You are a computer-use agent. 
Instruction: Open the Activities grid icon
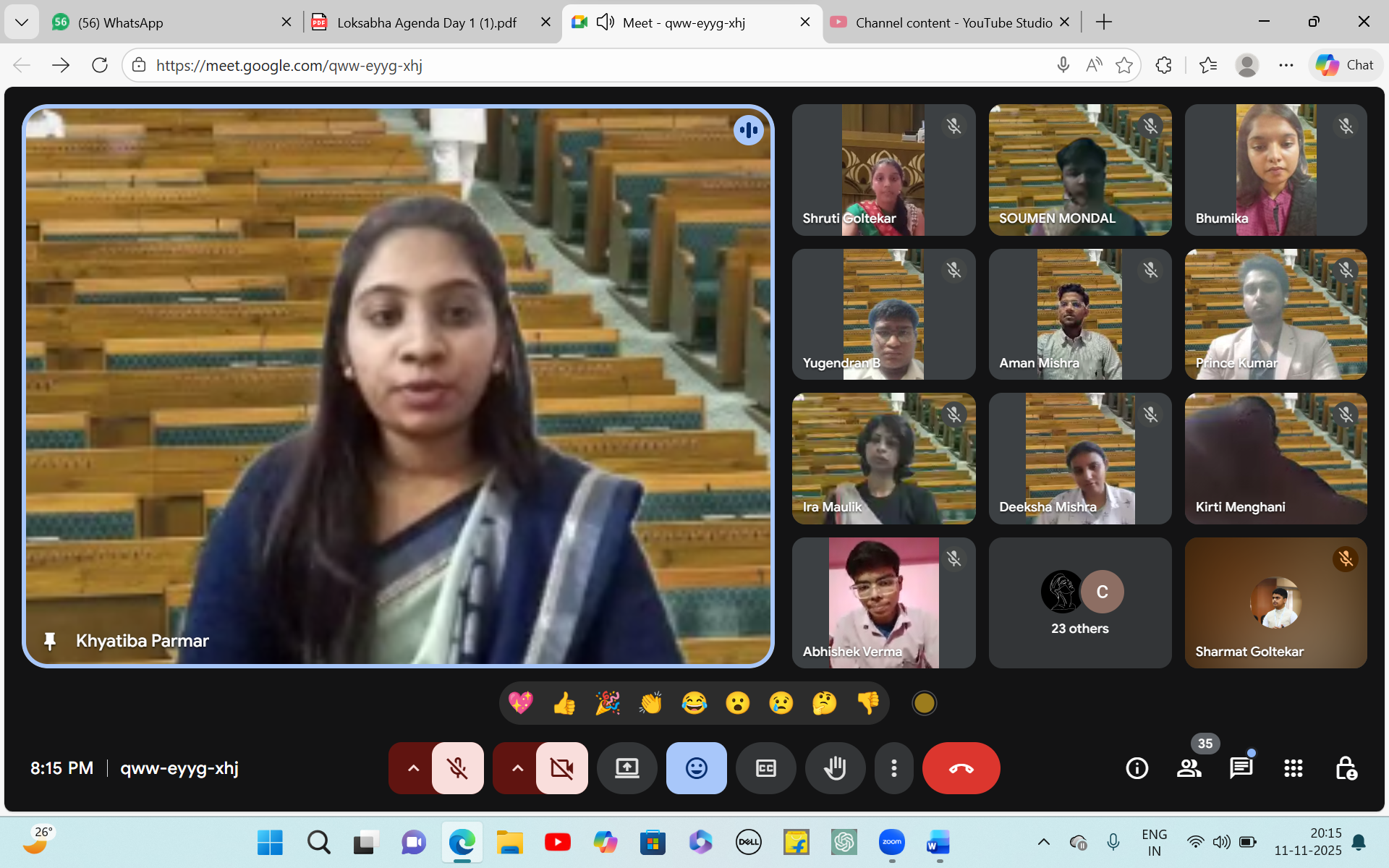pos(1293,768)
